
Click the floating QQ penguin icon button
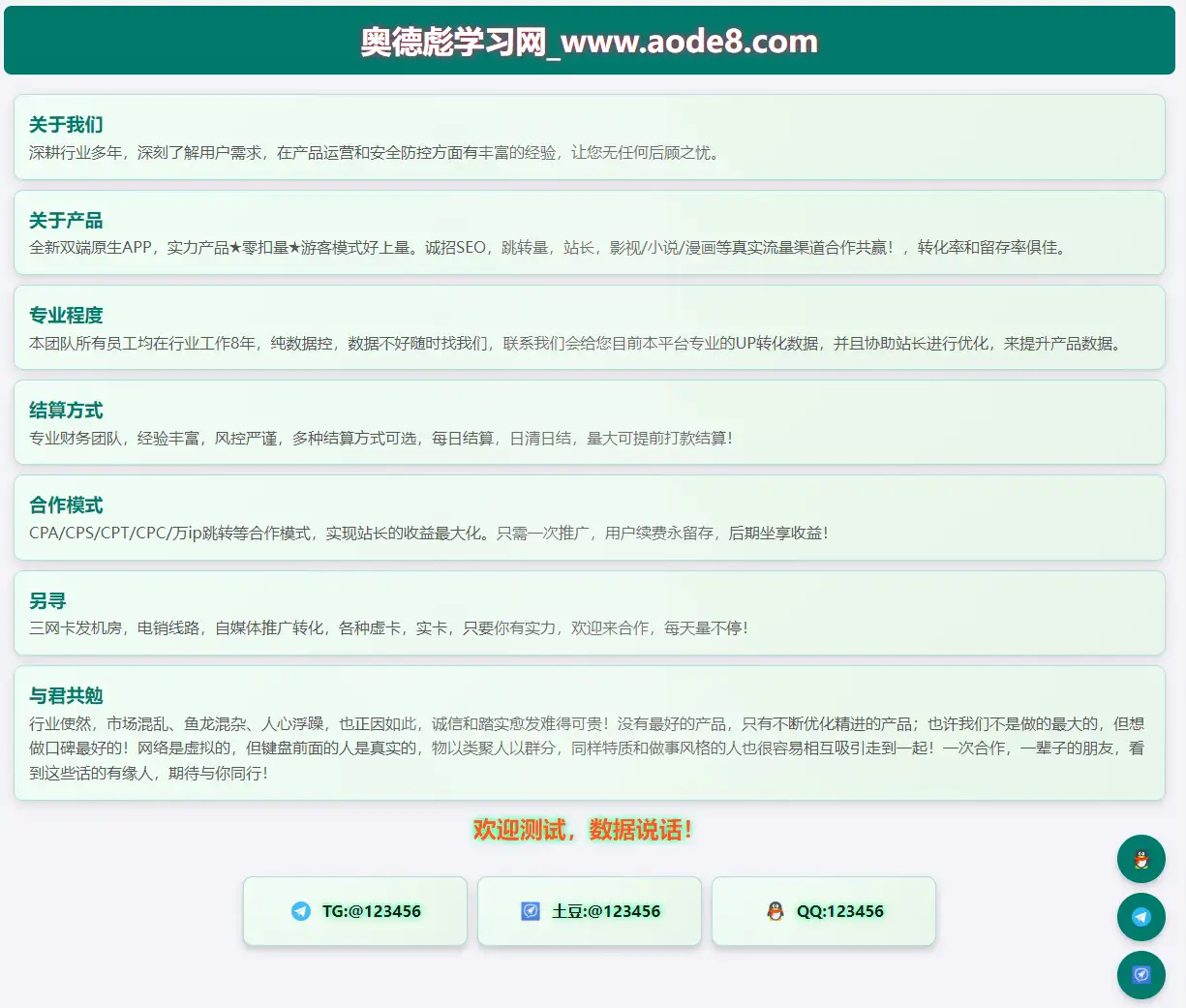coord(1141,859)
